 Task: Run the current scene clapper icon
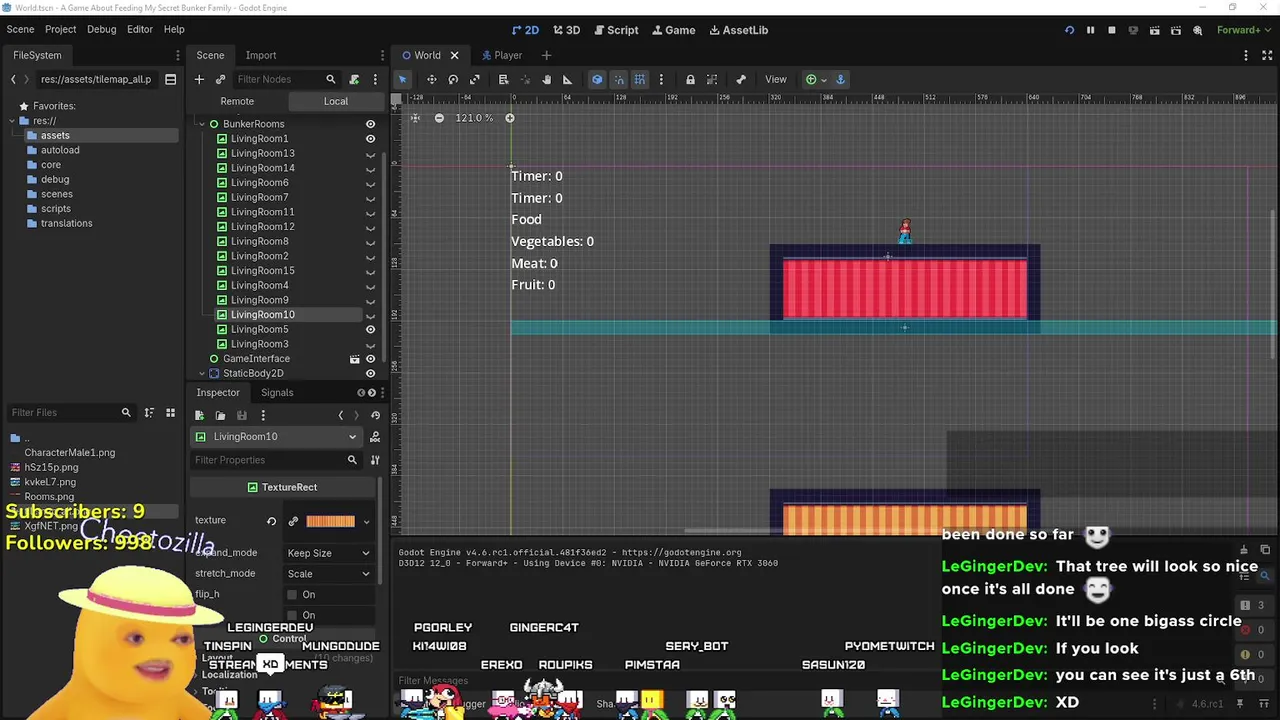point(1154,30)
